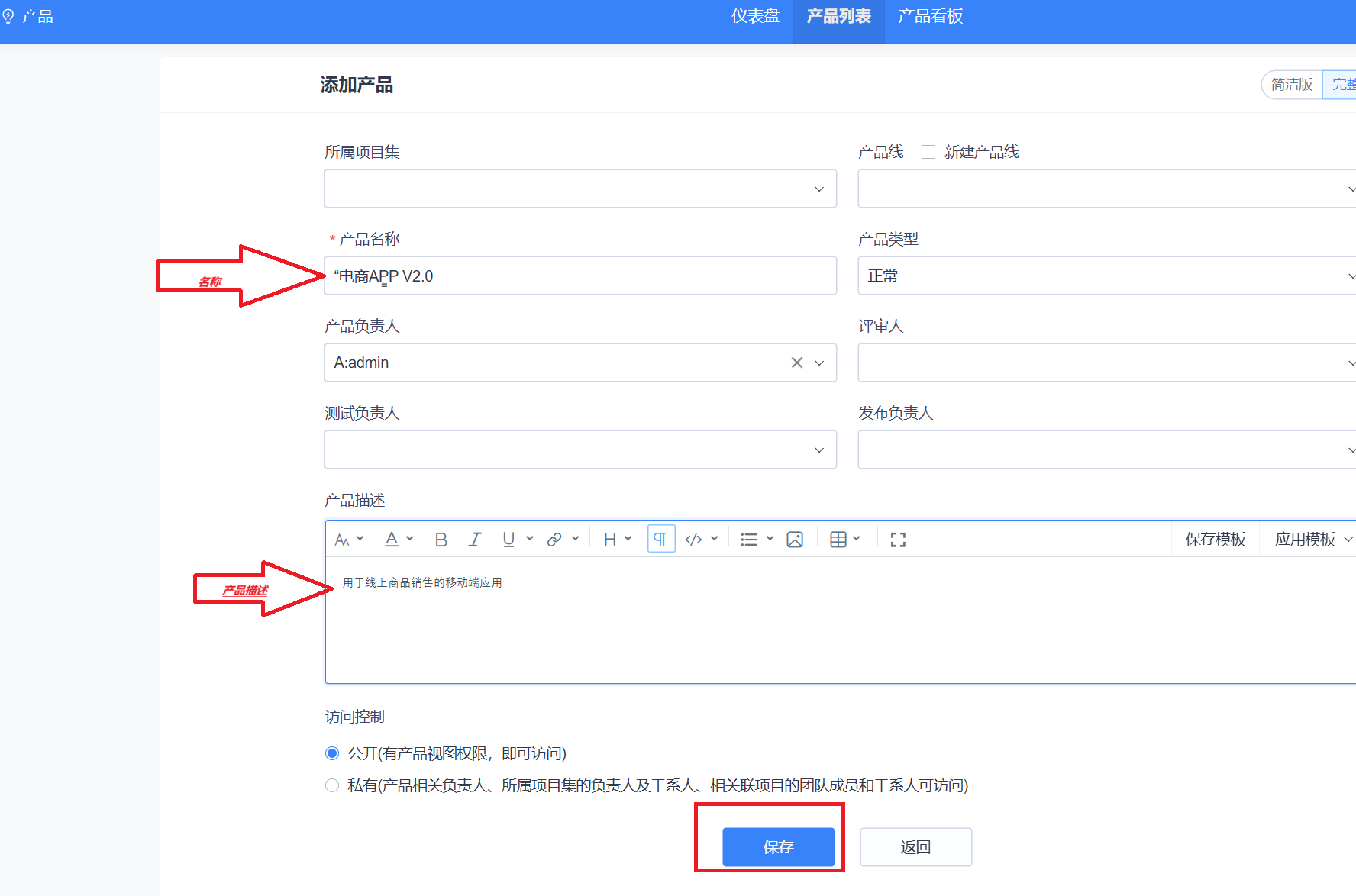Image resolution: width=1356 pixels, height=896 pixels.
Task: Enter fullscreen mode for the description editor
Action: tap(898, 539)
